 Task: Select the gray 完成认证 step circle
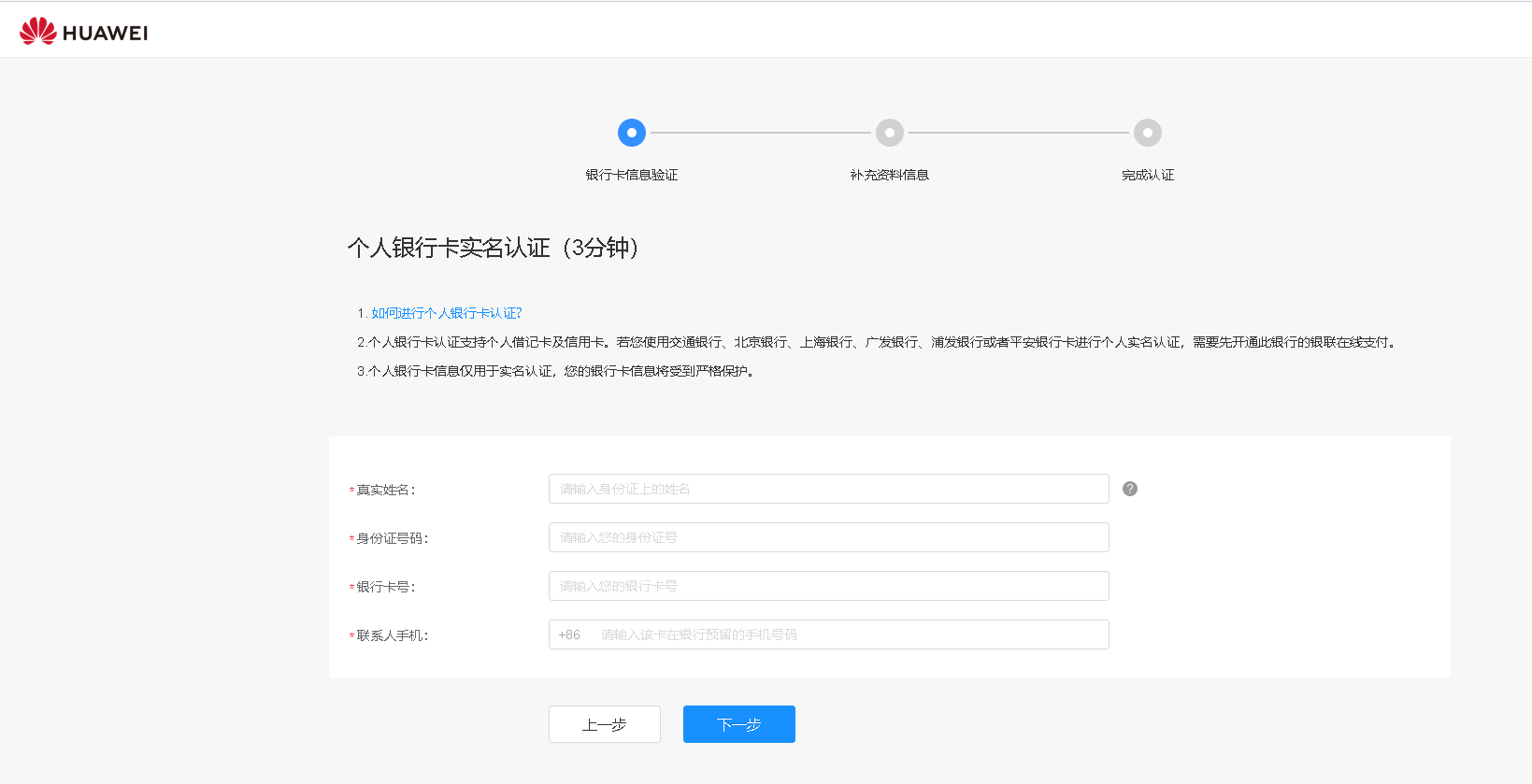1148,133
